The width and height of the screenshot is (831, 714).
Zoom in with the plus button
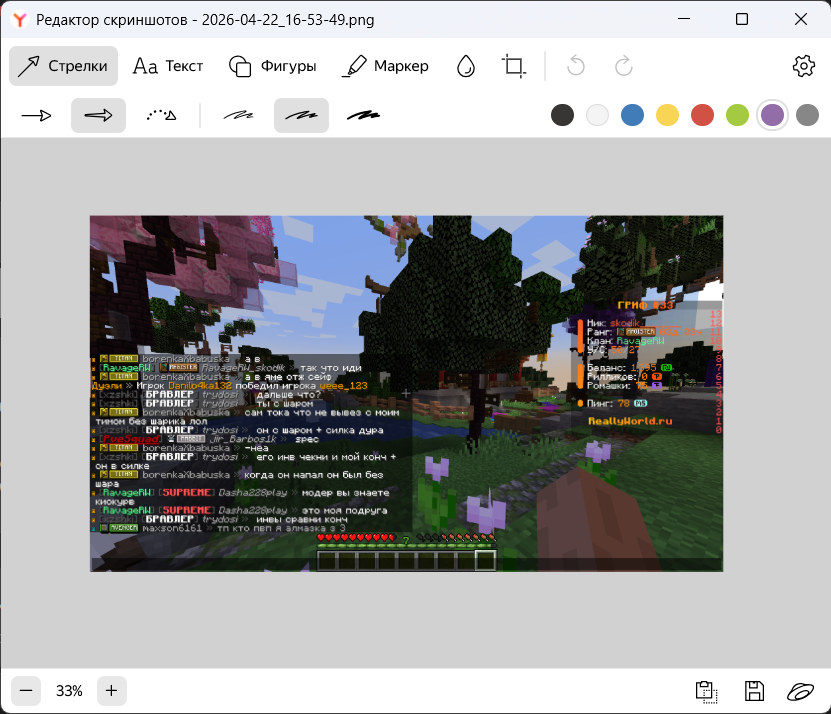pyautogui.click(x=111, y=690)
